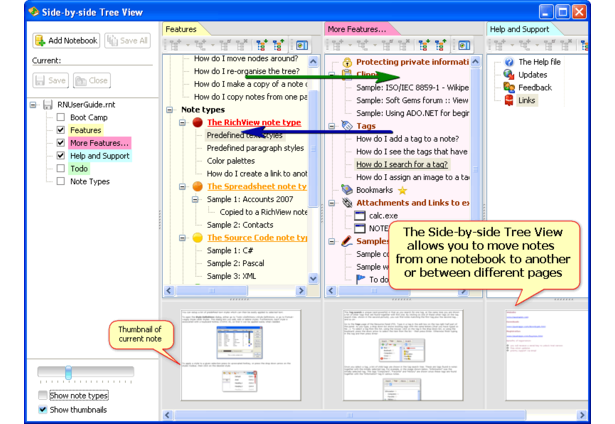Image resolution: width=615 pixels, height=424 pixels.
Task: Click Expand All icon in Features toolbar
Action: tap(262, 45)
